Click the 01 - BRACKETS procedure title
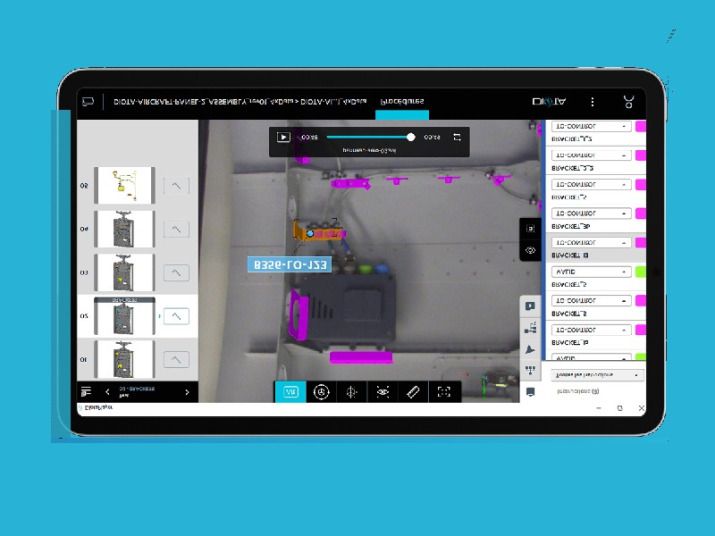This screenshot has width=715, height=536. [x=137, y=389]
